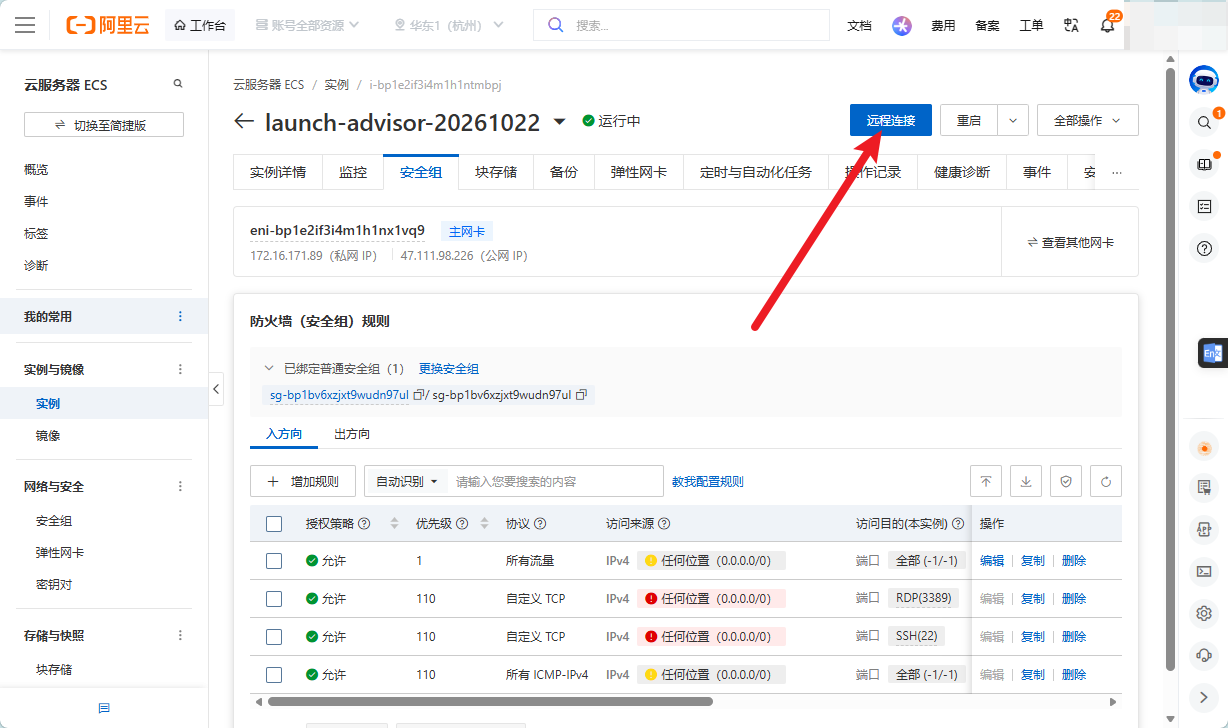This screenshot has width=1228, height=728.
Task: Open the 全部操作 dropdown
Action: (x=1088, y=120)
